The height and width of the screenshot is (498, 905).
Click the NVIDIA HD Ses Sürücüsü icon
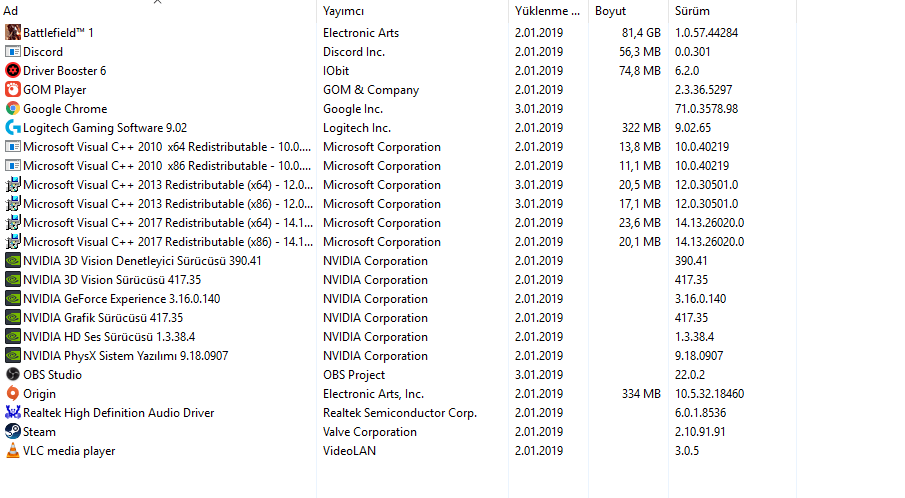click(x=13, y=336)
